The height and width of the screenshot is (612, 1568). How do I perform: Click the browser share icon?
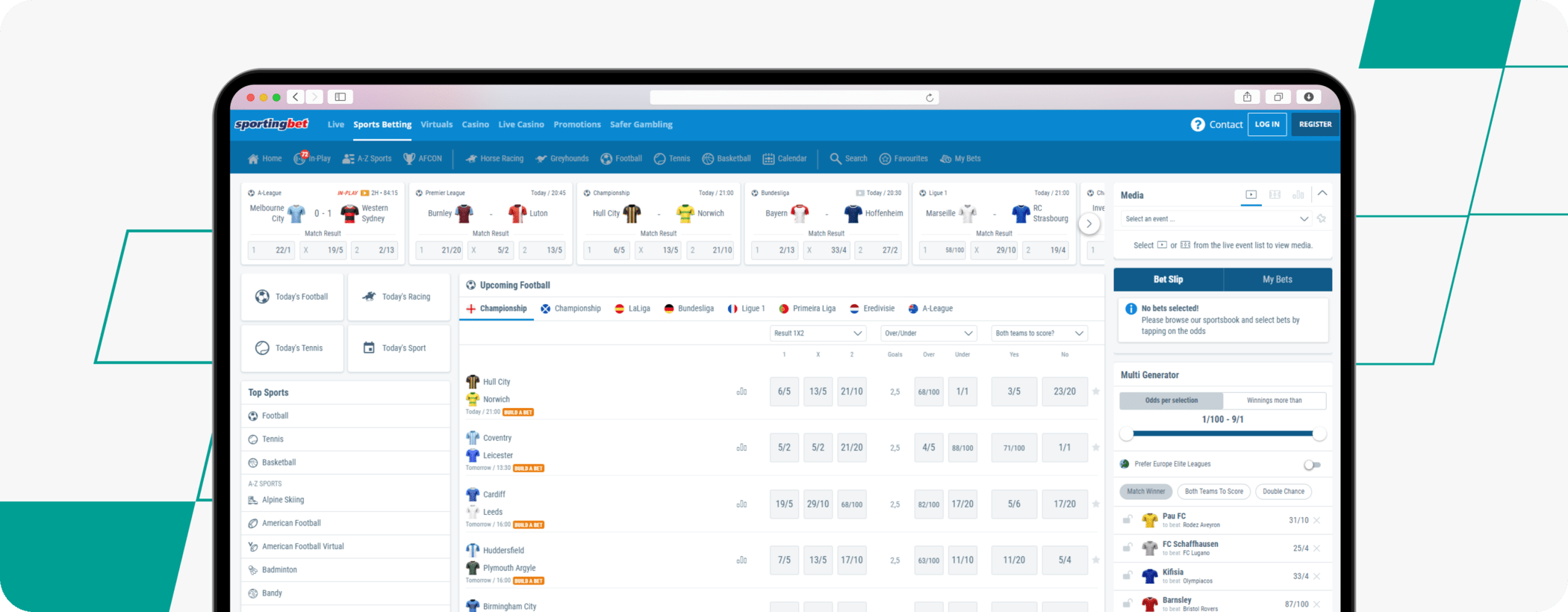(x=1247, y=97)
